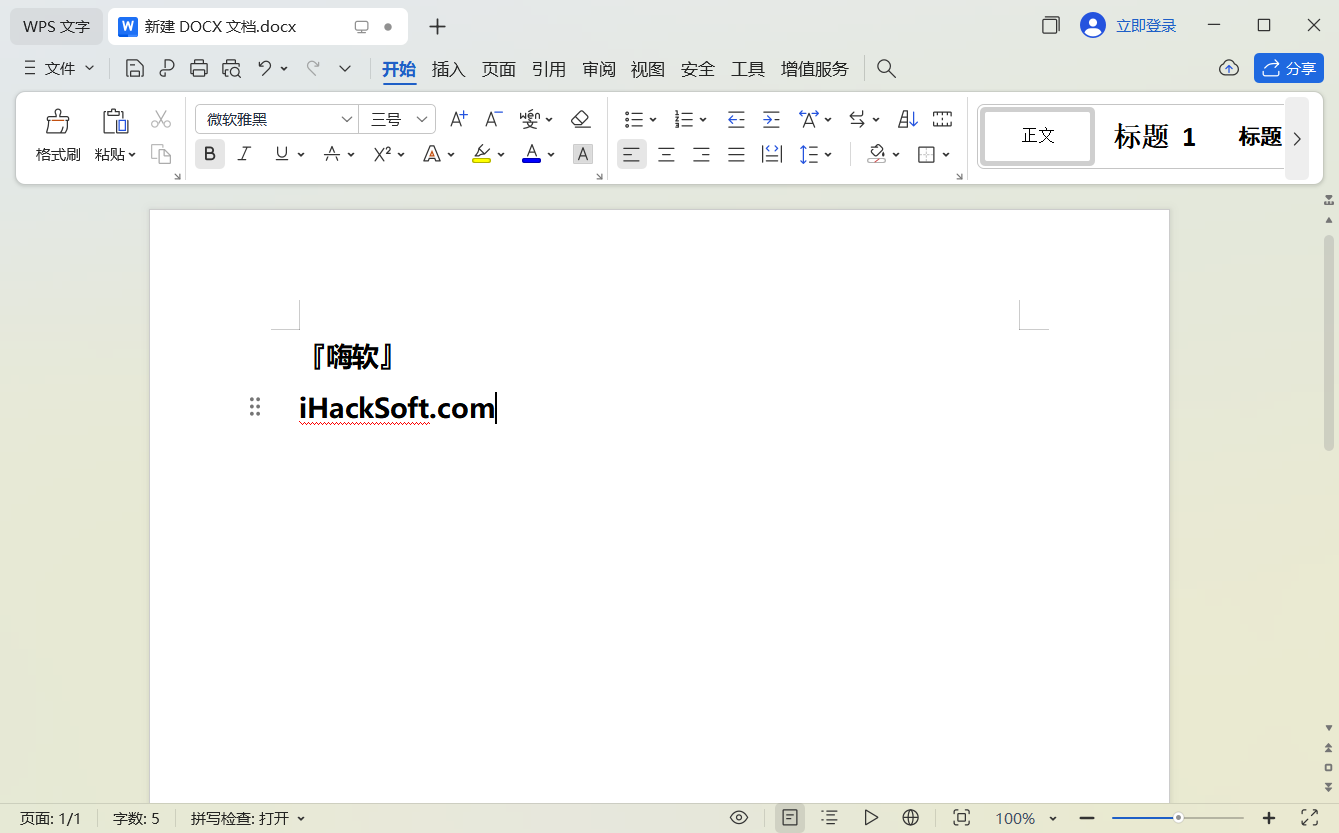Click the Paste (粘贴) clipboard icon
The height and width of the screenshot is (833, 1339).
click(x=116, y=122)
